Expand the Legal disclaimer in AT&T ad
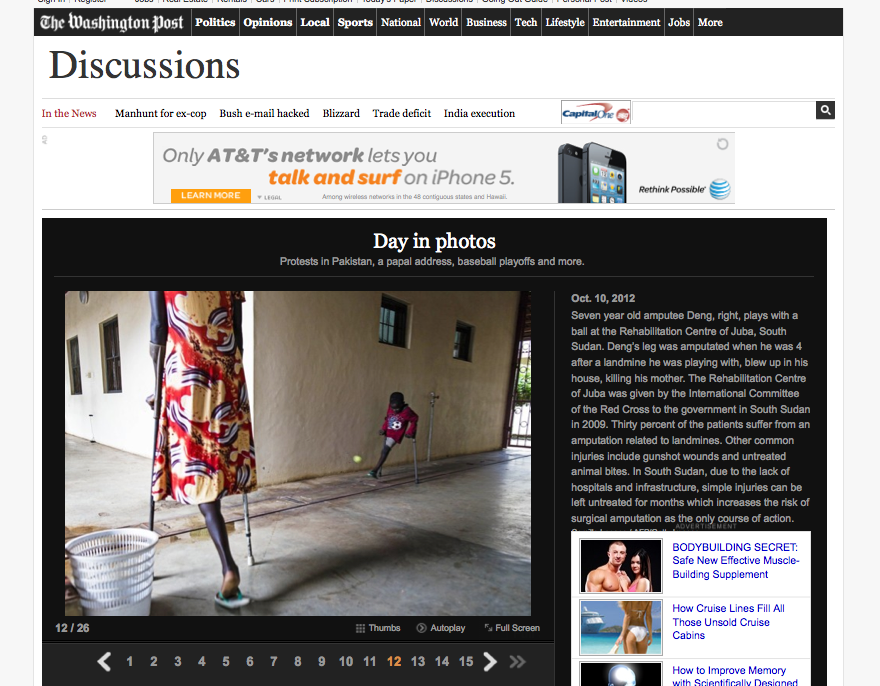This screenshot has height=686, width=880. [x=269, y=198]
